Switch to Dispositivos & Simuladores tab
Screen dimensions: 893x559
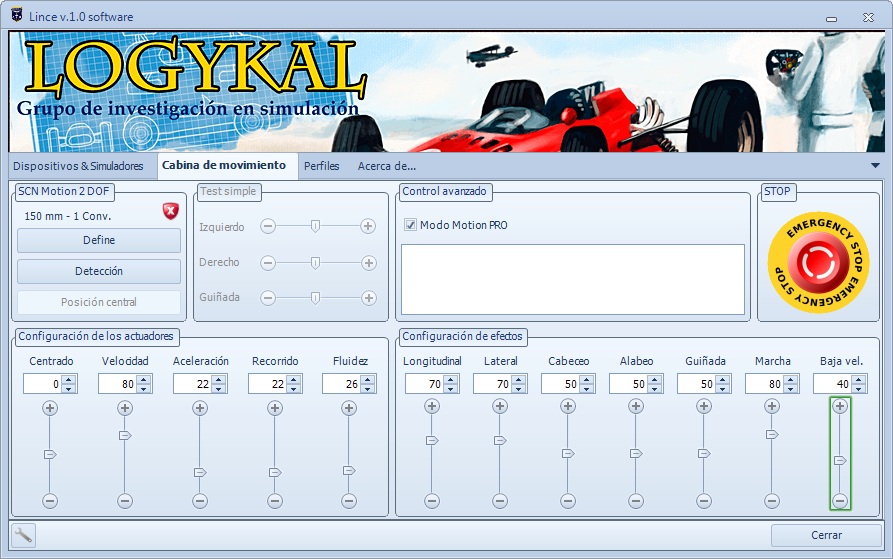[78, 166]
